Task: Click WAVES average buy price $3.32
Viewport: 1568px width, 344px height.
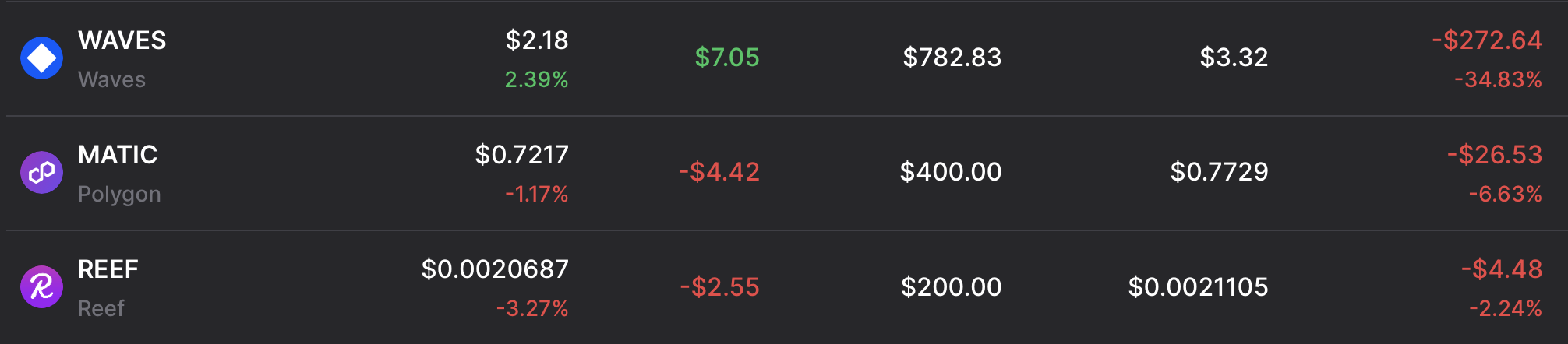Action: 1234,58
